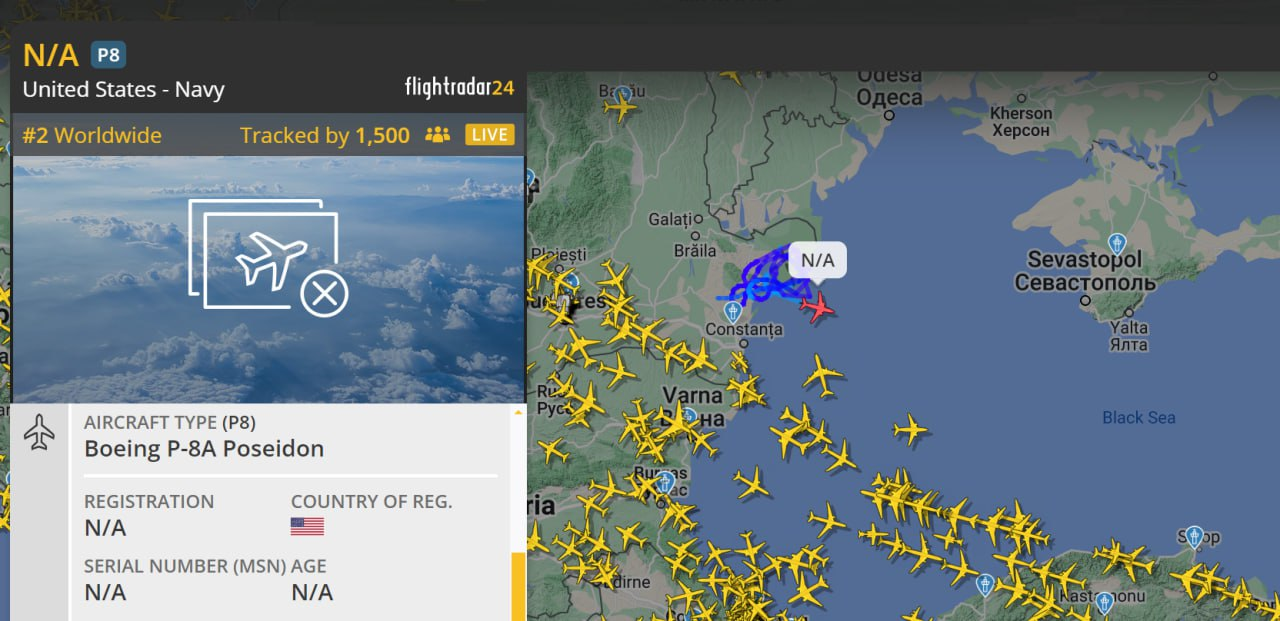The width and height of the screenshot is (1280, 621).
Task: Open the flightradar24 logo link
Action: point(459,87)
